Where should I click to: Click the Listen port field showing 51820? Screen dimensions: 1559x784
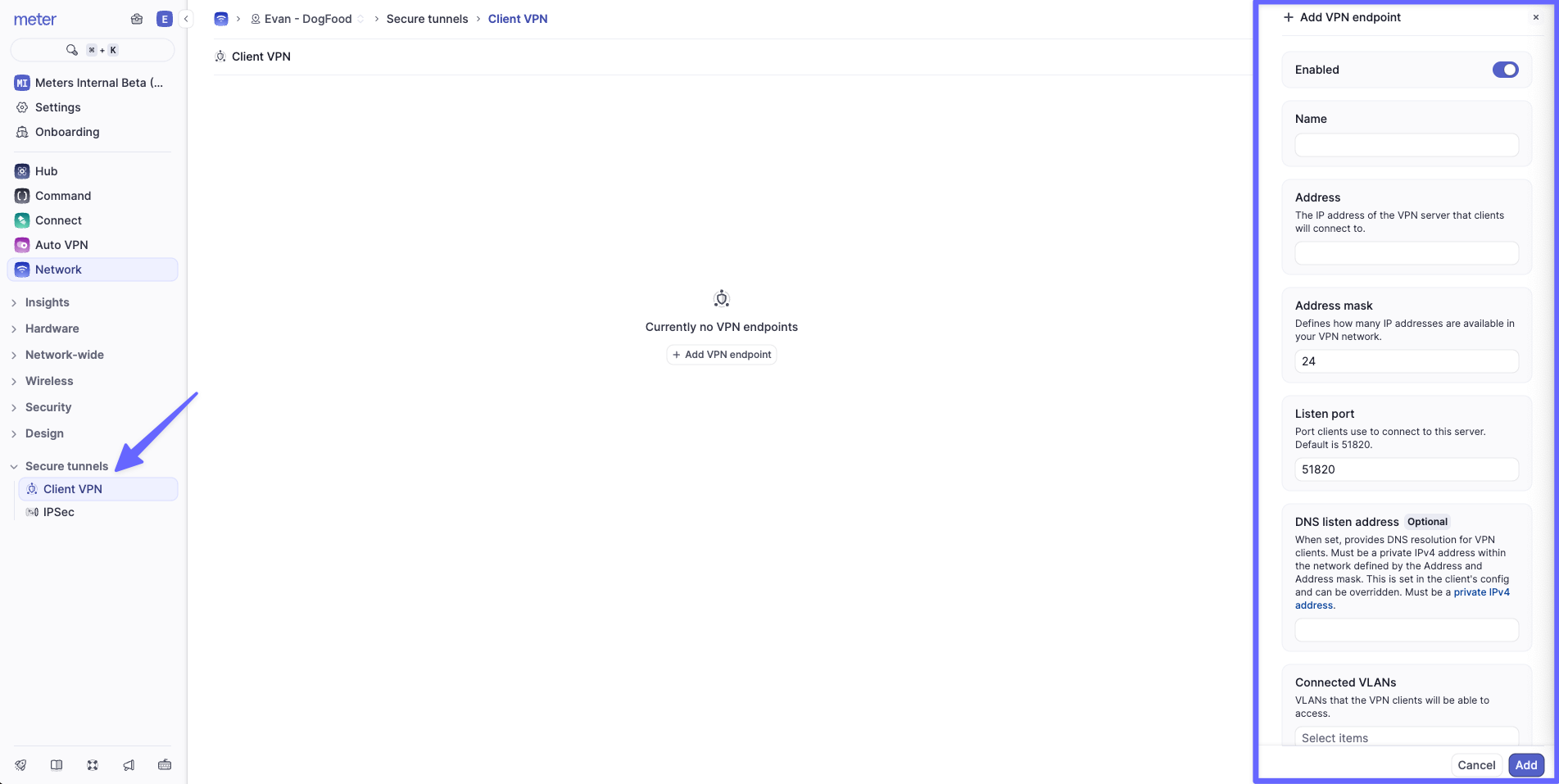point(1407,469)
